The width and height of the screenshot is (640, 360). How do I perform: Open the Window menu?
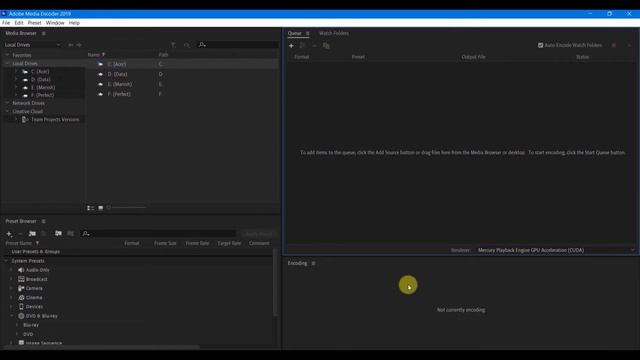(55, 23)
